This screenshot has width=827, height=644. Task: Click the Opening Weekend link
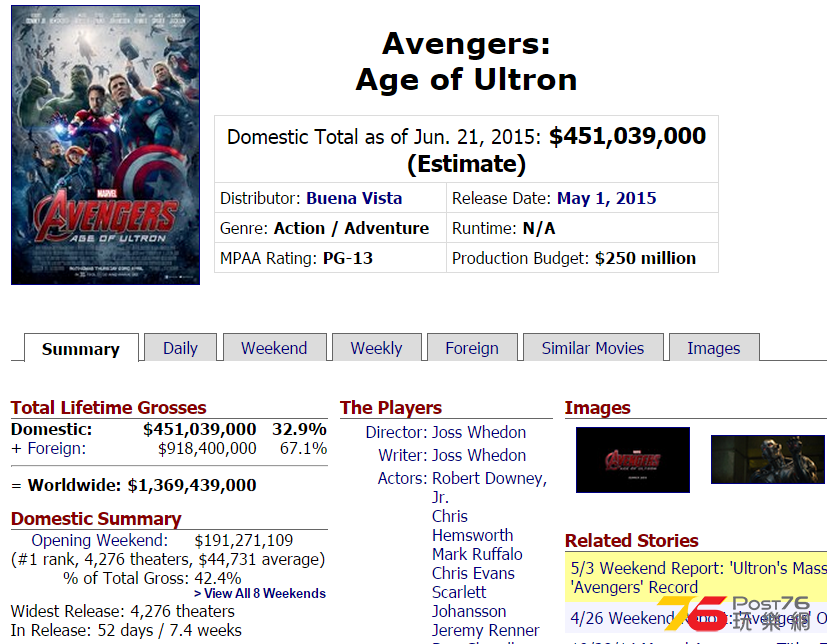[99, 540]
